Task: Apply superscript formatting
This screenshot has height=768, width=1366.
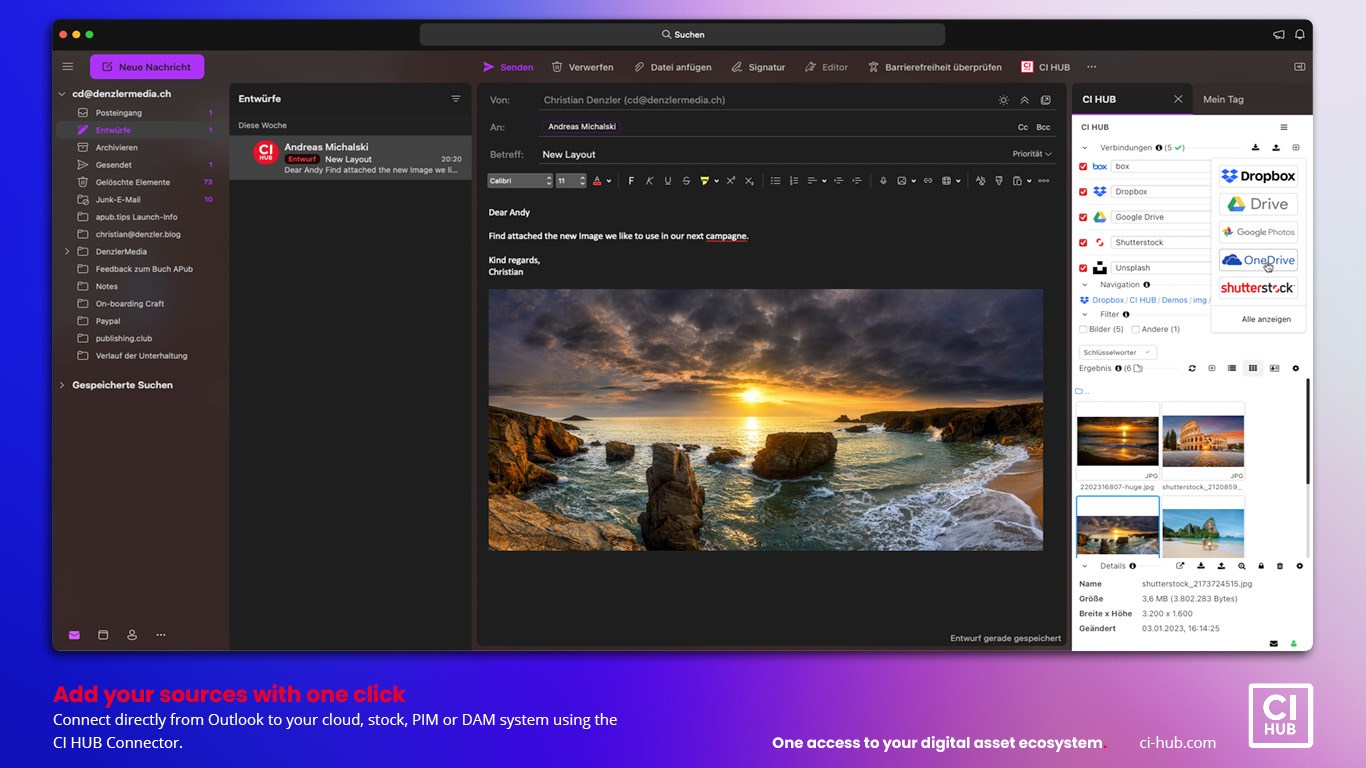Action: pyautogui.click(x=731, y=181)
